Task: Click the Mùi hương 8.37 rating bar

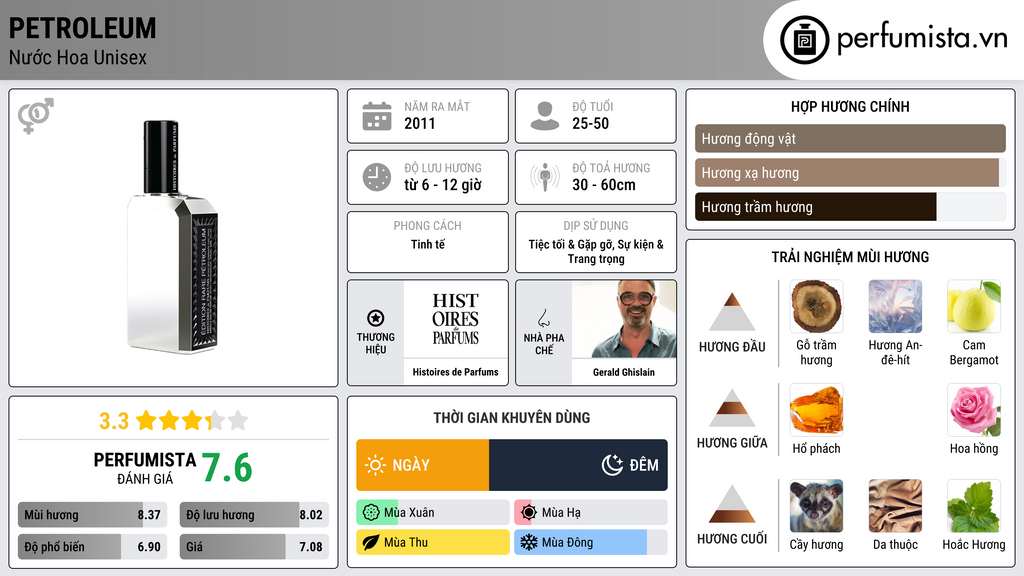Action: 93,515
